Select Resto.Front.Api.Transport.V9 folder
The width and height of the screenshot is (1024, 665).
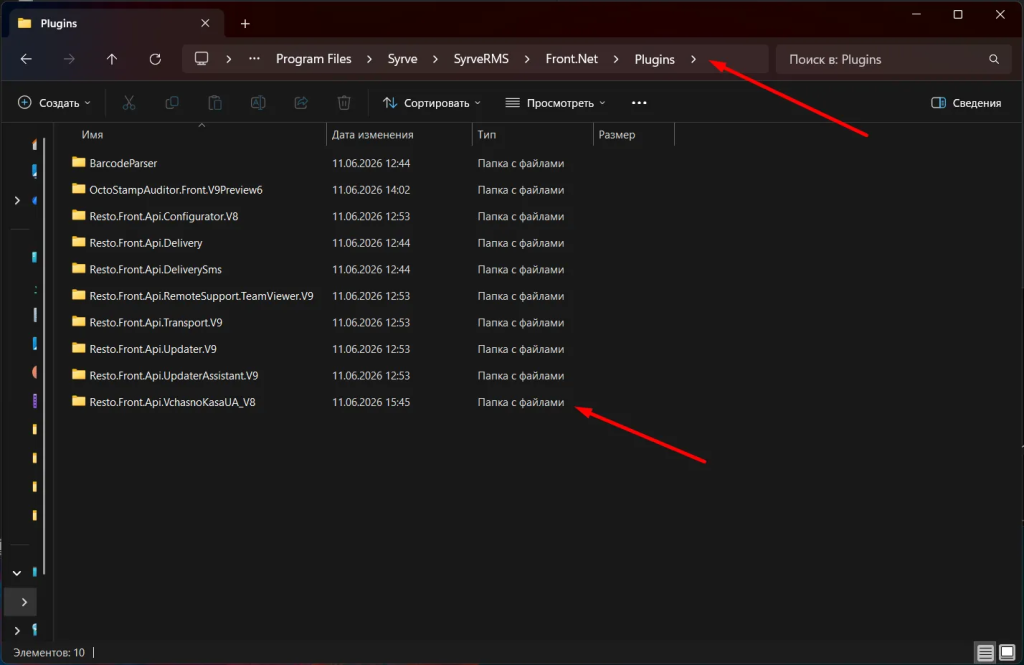(x=156, y=323)
